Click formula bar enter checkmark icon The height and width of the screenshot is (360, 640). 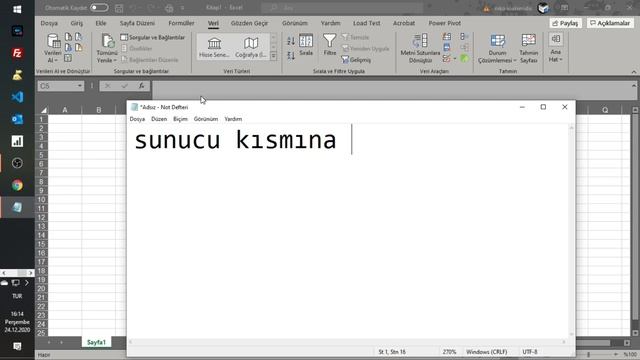coord(124,86)
